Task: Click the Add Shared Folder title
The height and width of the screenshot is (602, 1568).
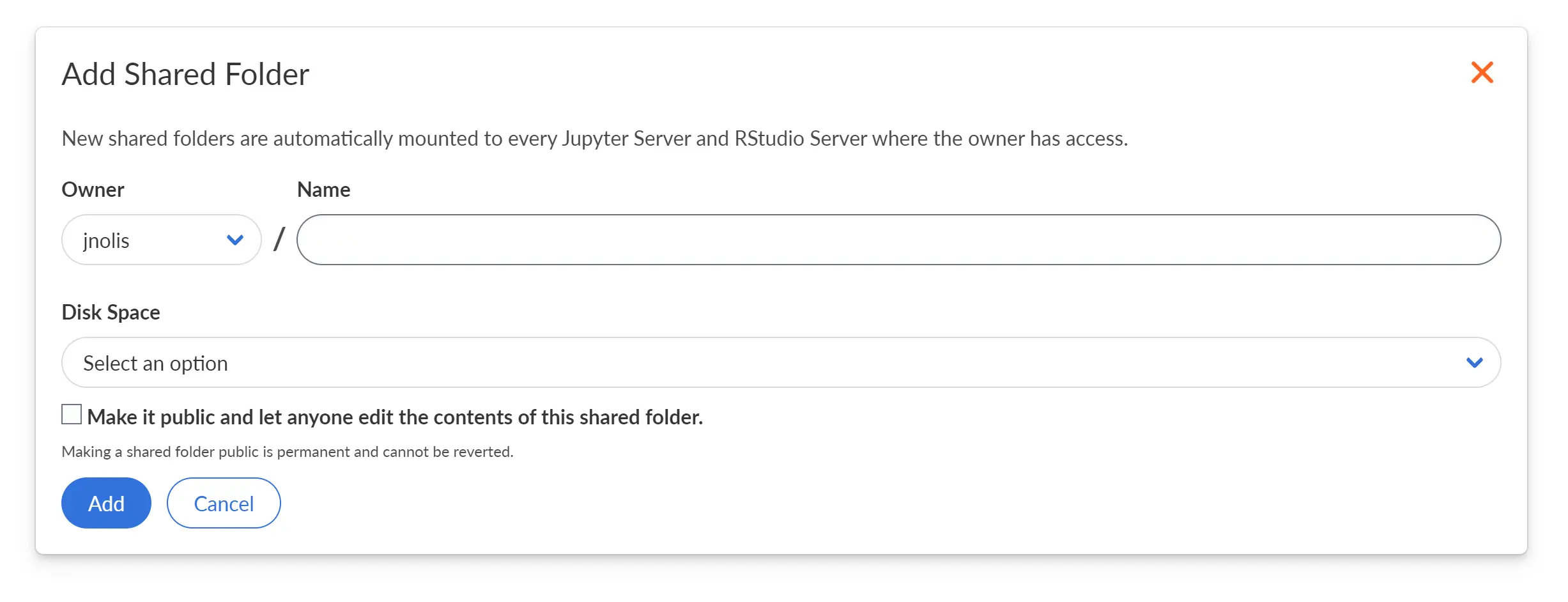Action: (x=185, y=73)
